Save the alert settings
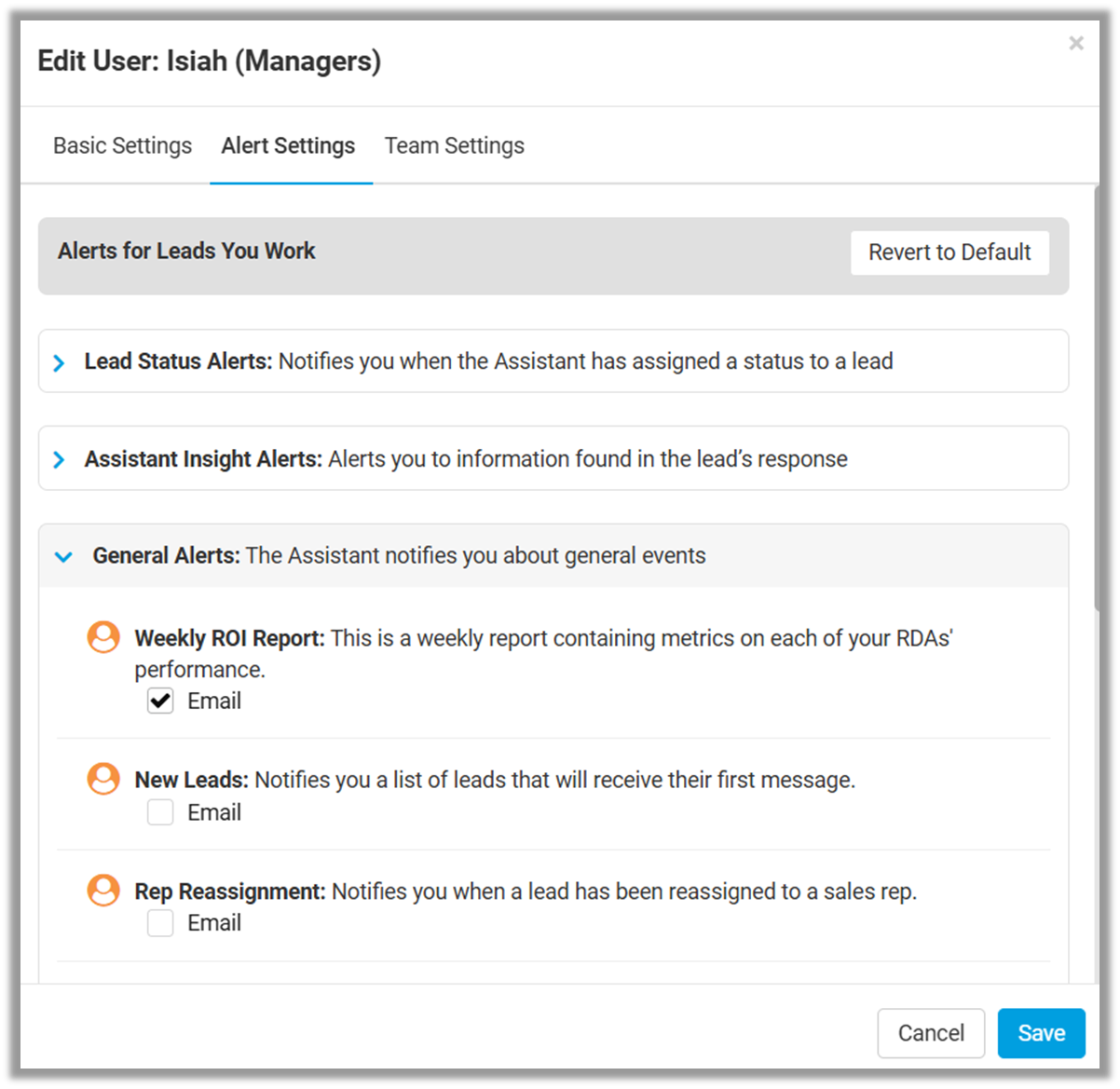 (1041, 1033)
